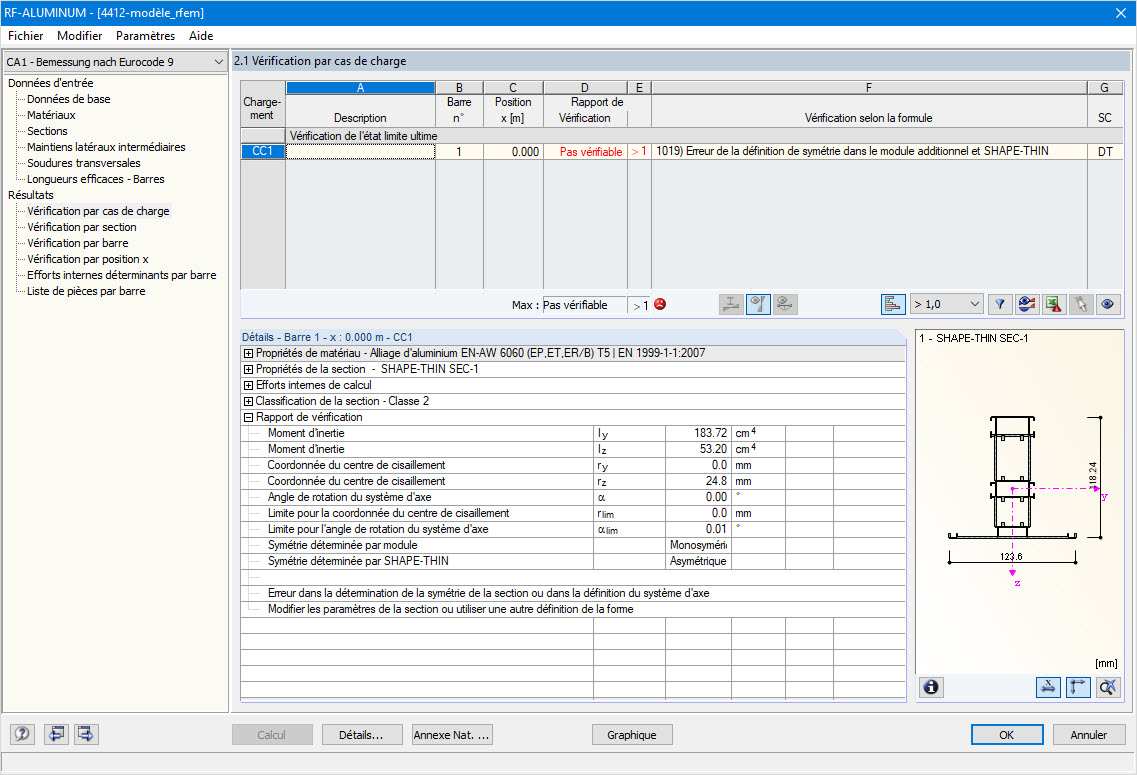Screen dimensions: 1137x775
Task: Select Vérification par cas de charge item
Action: click(99, 211)
